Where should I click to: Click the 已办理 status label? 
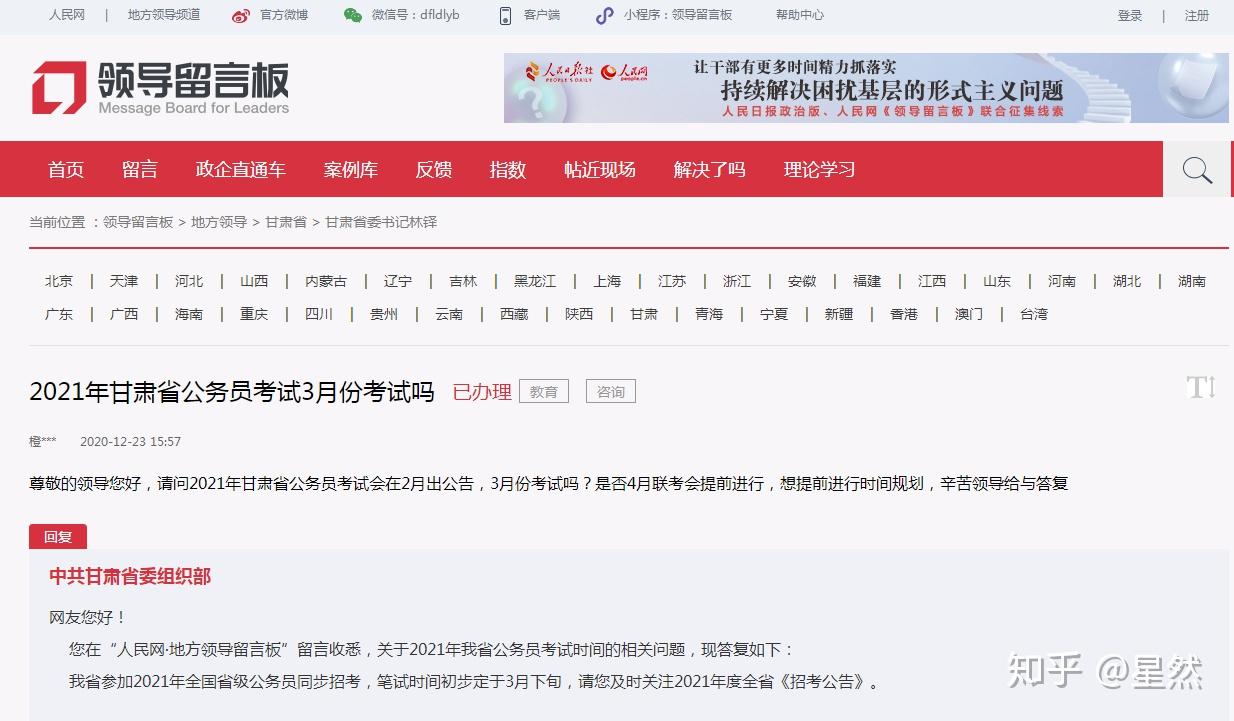(x=482, y=392)
